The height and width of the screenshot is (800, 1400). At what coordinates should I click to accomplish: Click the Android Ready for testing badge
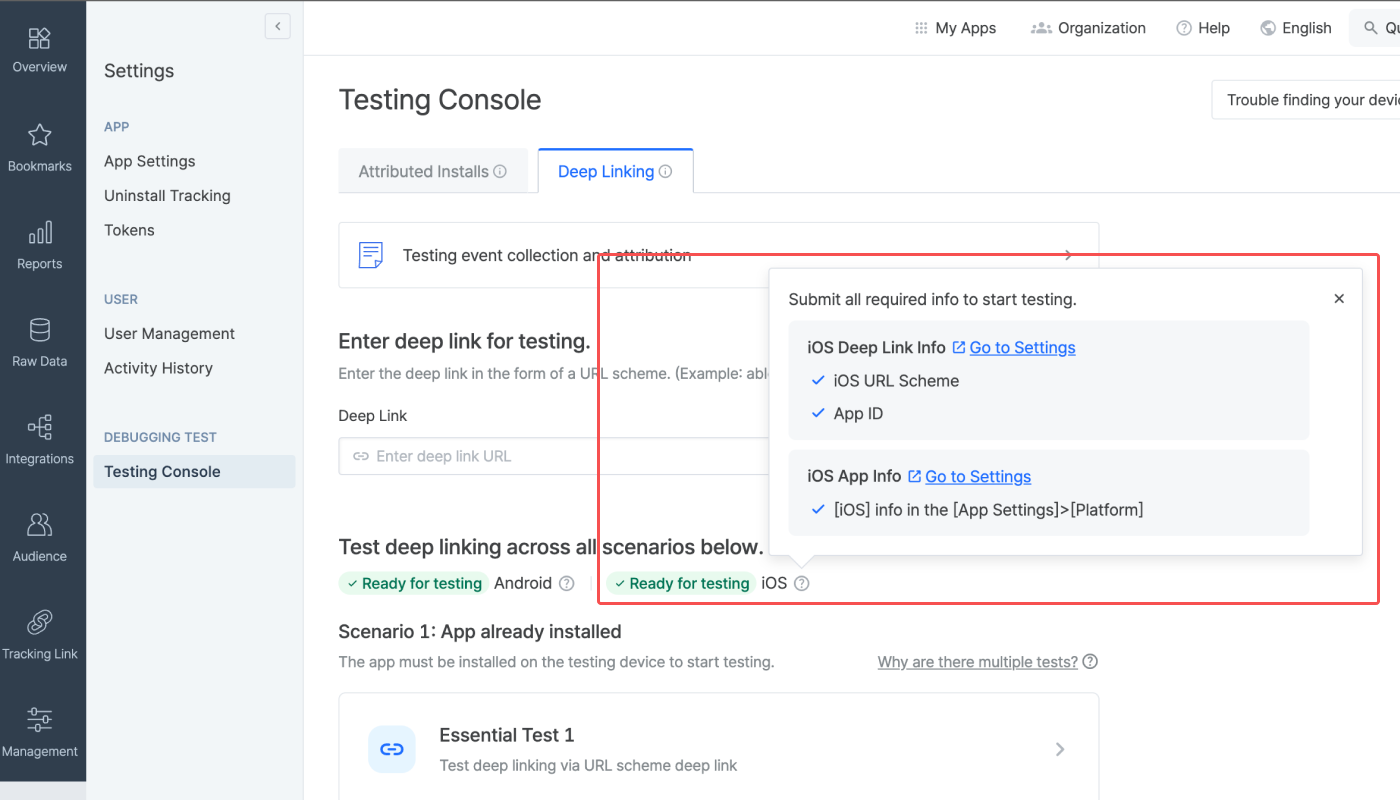point(413,583)
